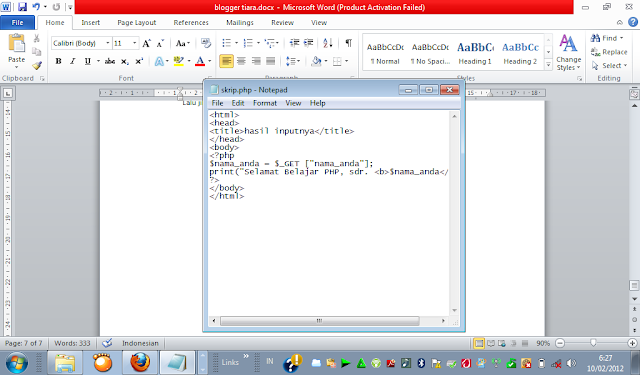Open the Borders dropdown arrow
This screenshot has width=640, height=375.
[x=347, y=61]
